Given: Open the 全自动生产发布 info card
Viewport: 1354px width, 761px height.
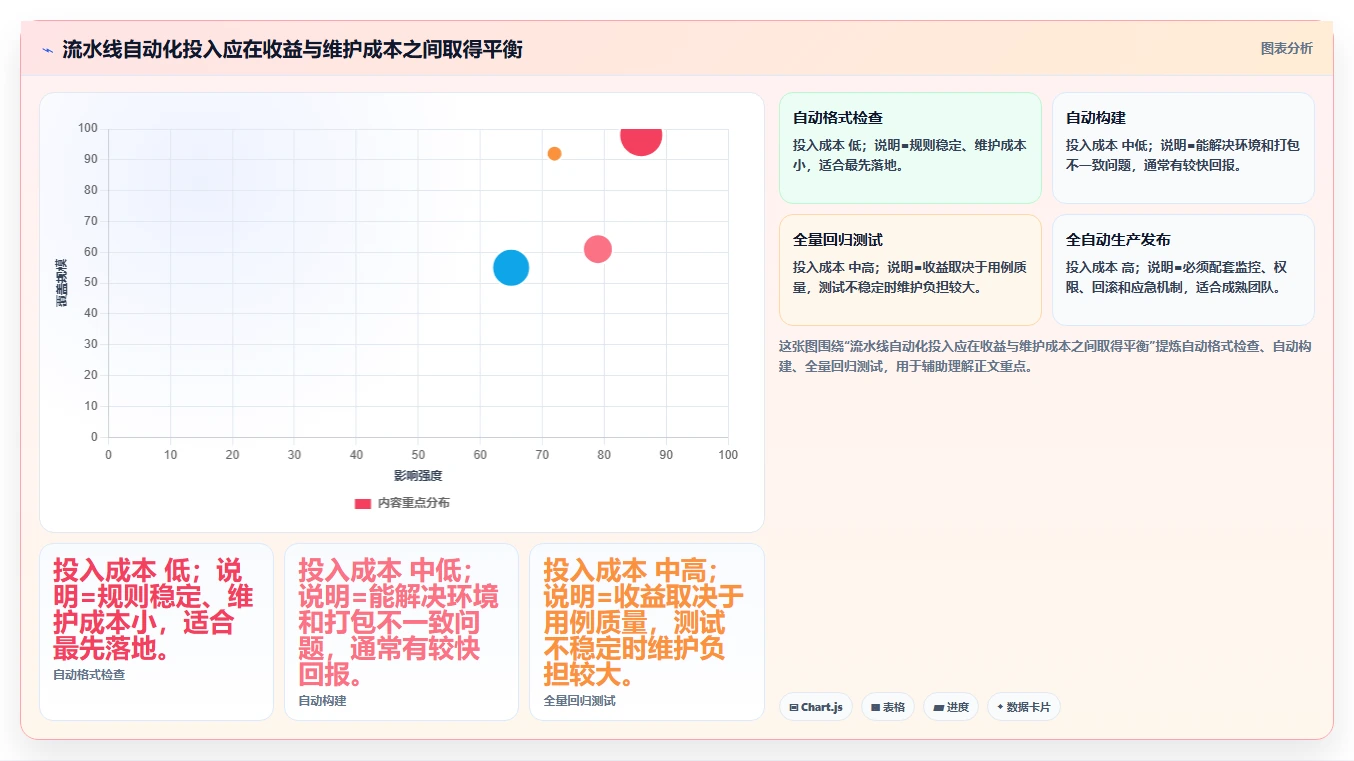Looking at the screenshot, I should [x=1183, y=270].
